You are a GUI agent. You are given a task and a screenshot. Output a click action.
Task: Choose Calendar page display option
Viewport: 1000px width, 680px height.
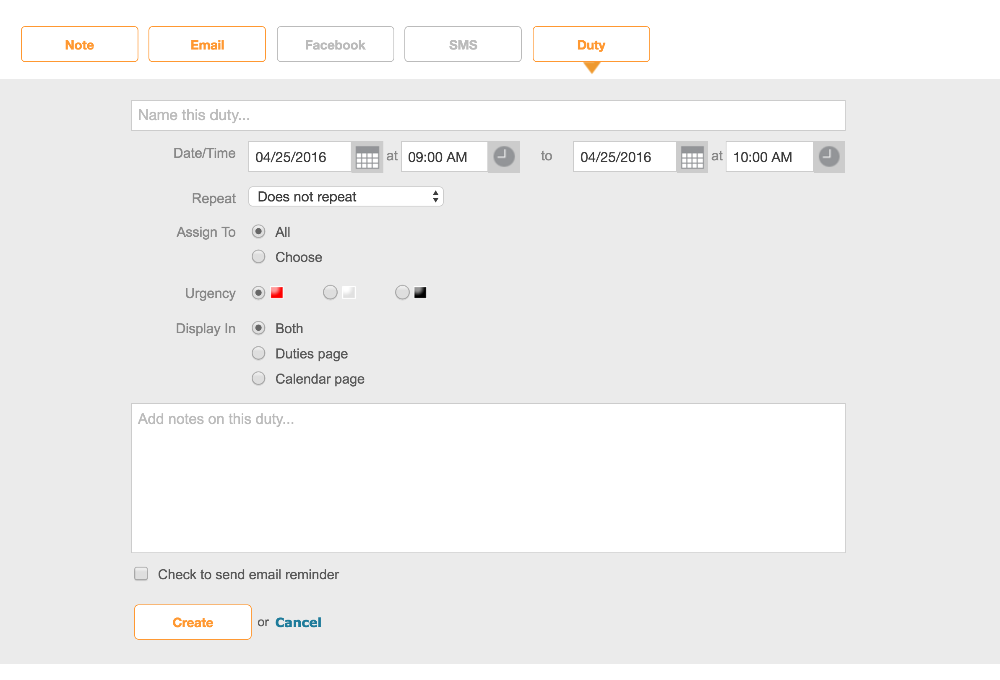tap(258, 379)
